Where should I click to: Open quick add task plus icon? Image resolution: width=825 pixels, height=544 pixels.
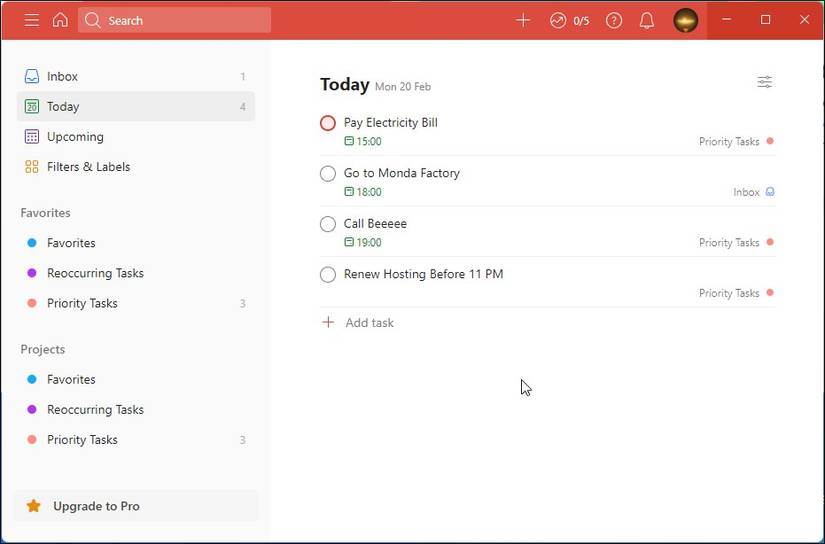tap(523, 21)
